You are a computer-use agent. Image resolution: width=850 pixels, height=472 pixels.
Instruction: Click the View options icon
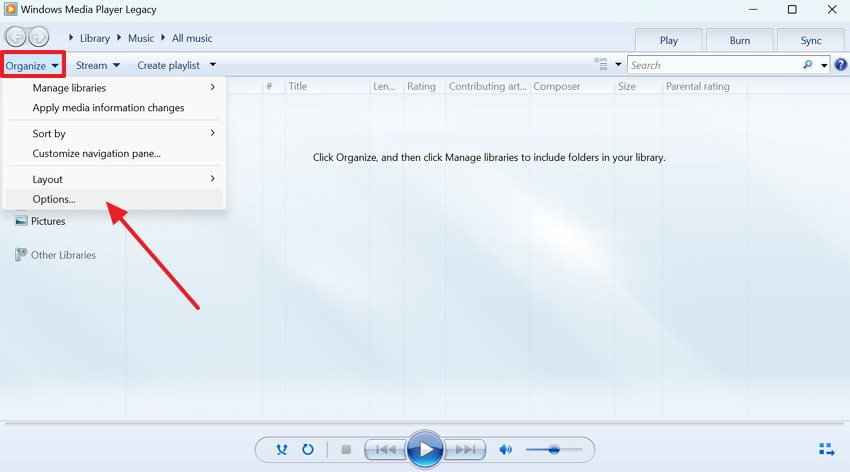click(x=601, y=64)
